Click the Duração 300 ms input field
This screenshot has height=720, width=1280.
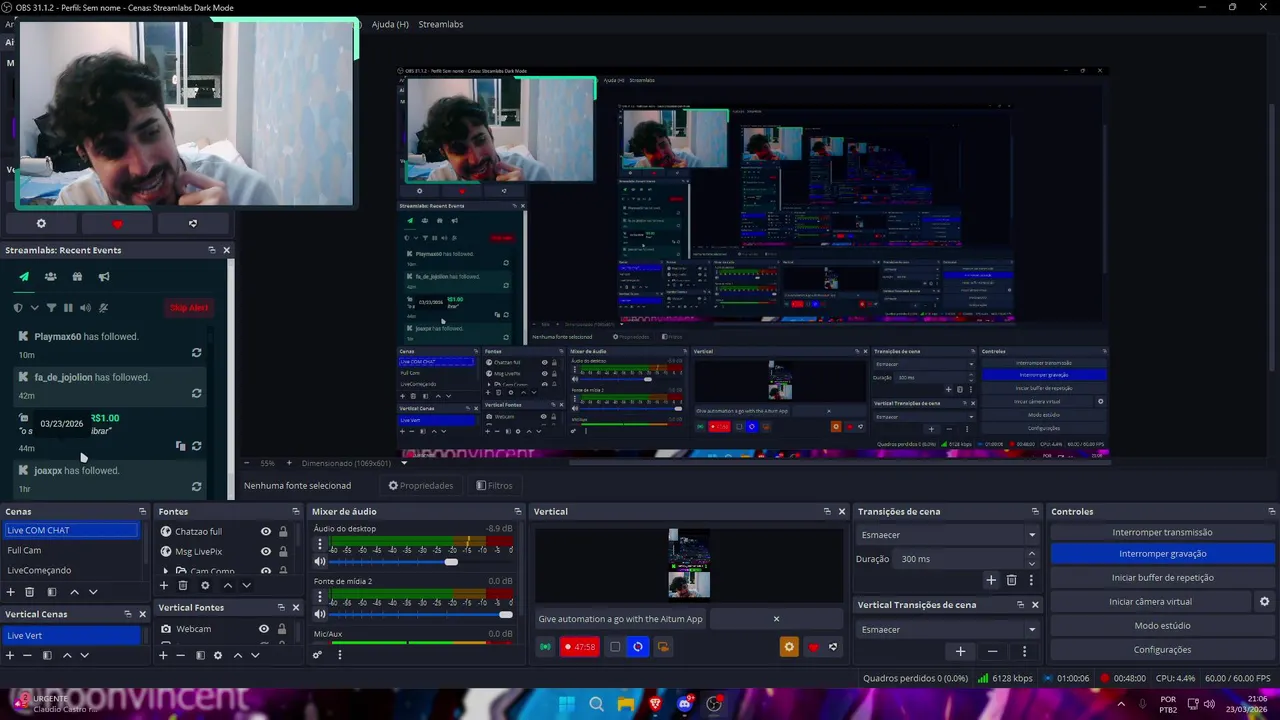point(958,559)
